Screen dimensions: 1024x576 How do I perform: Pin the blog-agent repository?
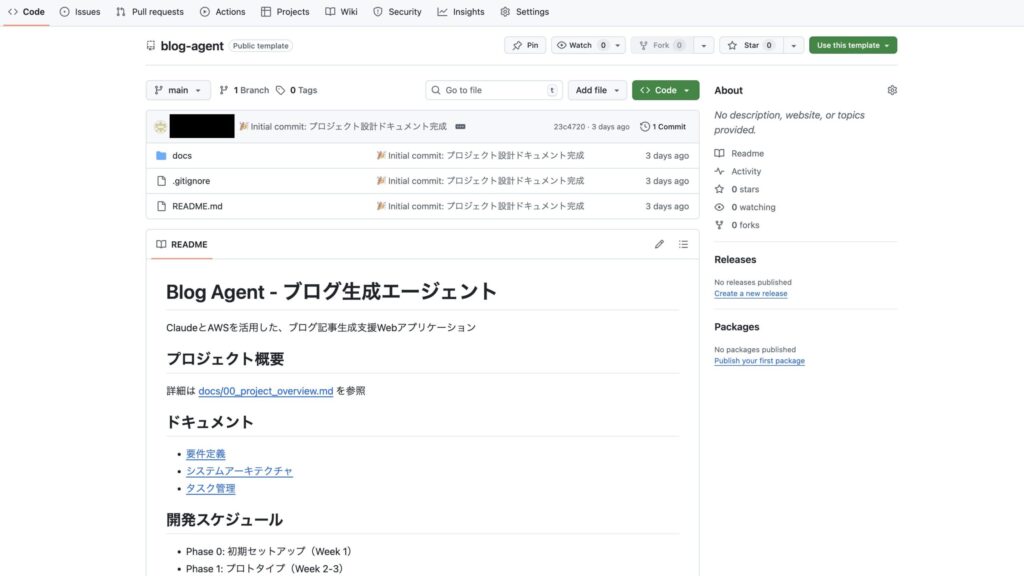(526, 45)
